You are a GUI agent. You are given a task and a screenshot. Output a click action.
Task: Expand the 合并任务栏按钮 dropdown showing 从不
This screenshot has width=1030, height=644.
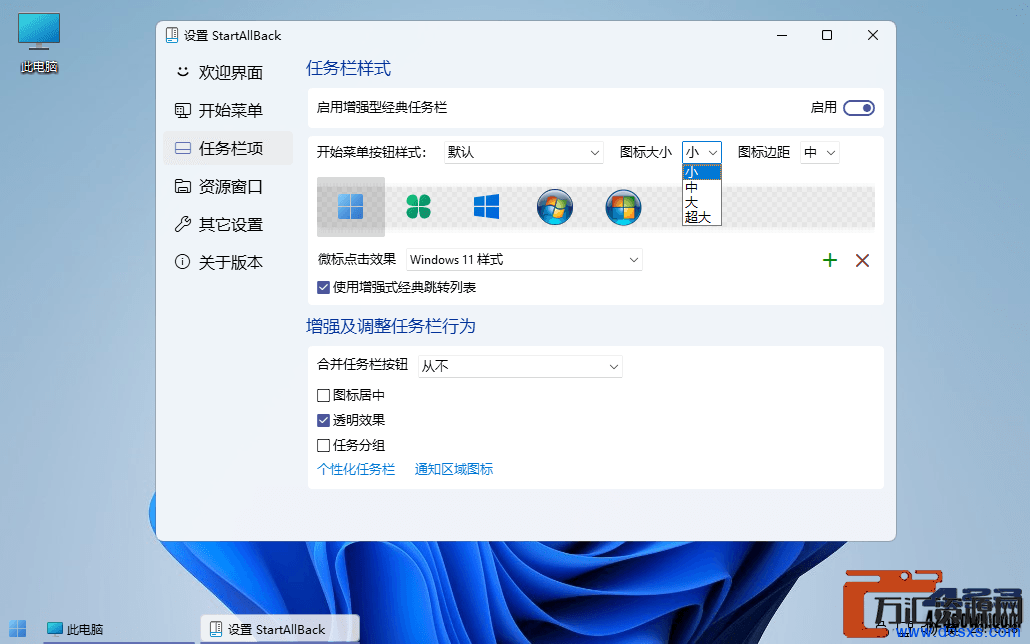pos(520,366)
